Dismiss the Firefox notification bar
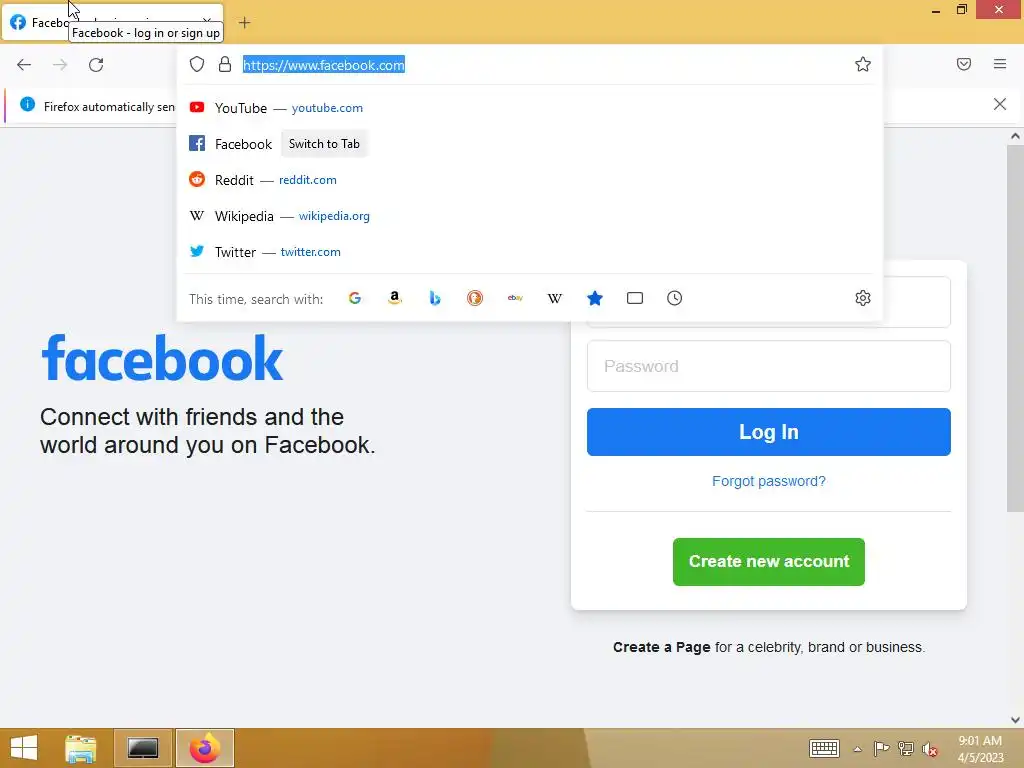 click(x=1000, y=104)
